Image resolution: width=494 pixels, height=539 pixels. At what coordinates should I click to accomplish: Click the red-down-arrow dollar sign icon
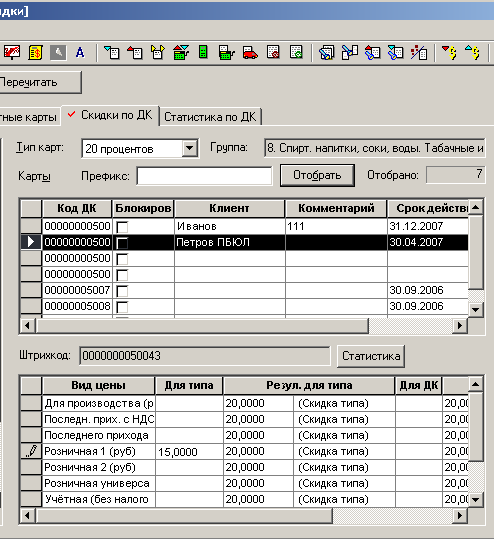(x=449, y=53)
